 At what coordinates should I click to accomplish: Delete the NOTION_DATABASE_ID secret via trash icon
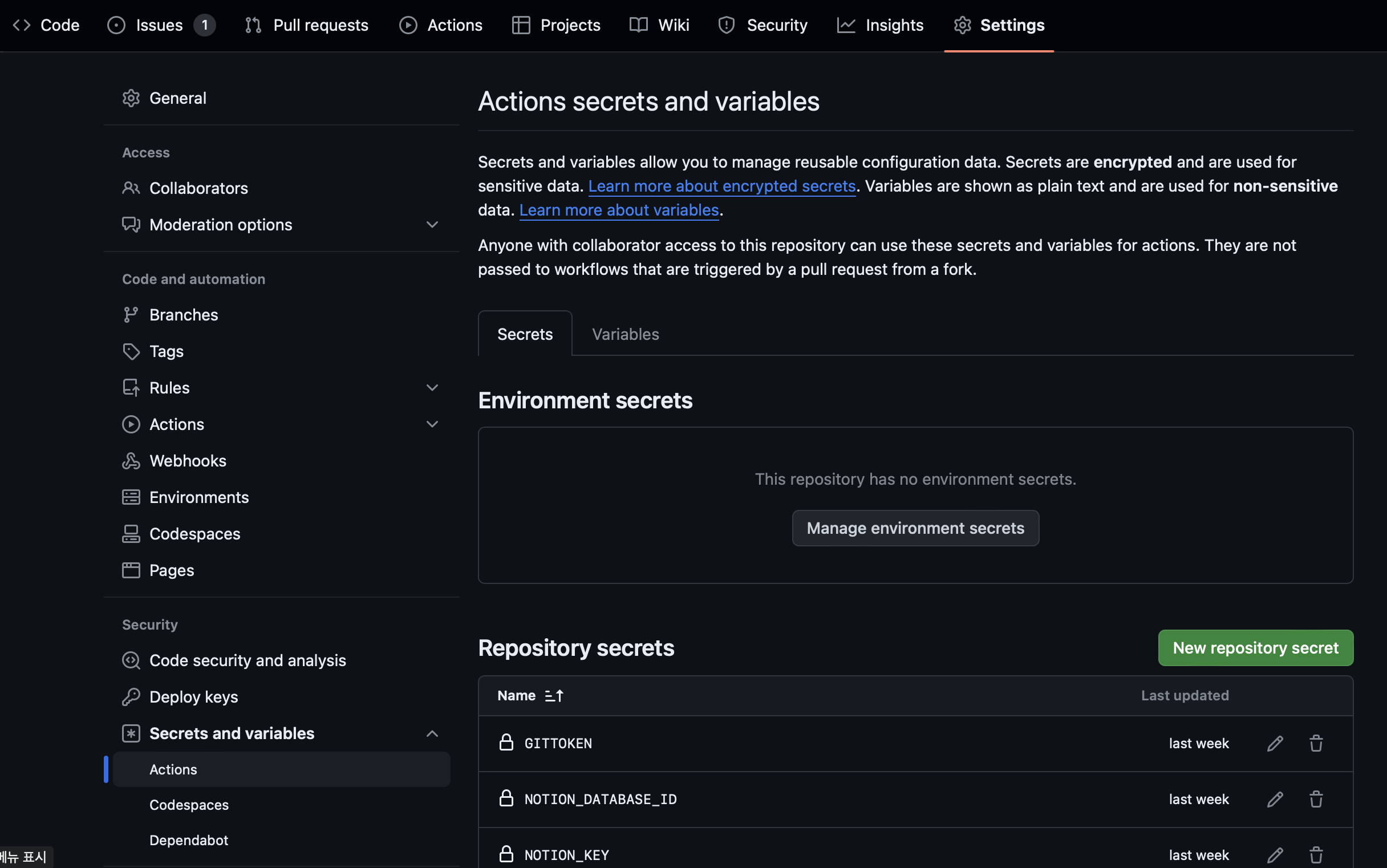(x=1316, y=799)
